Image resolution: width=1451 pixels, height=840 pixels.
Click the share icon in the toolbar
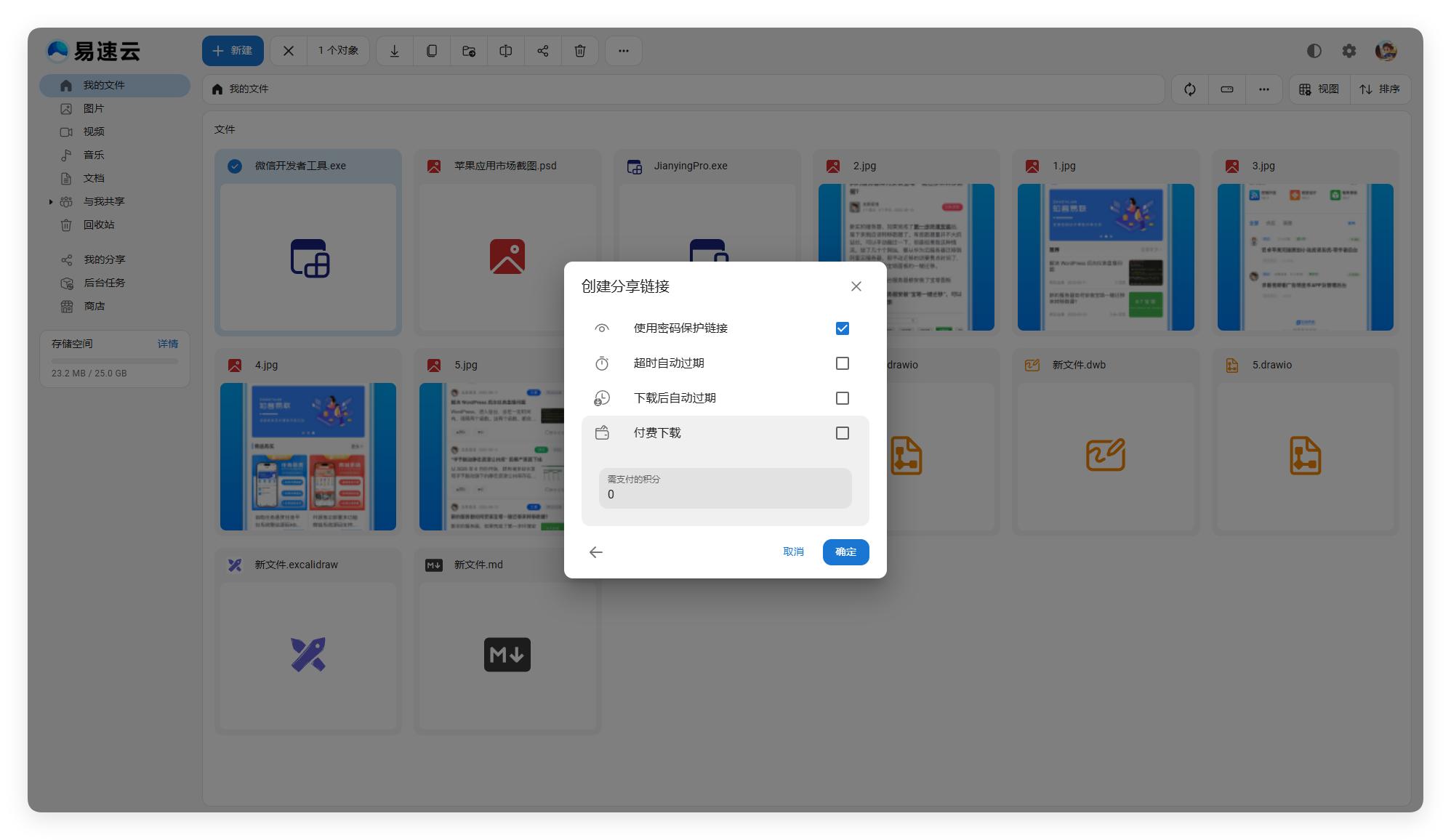(543, 51)
